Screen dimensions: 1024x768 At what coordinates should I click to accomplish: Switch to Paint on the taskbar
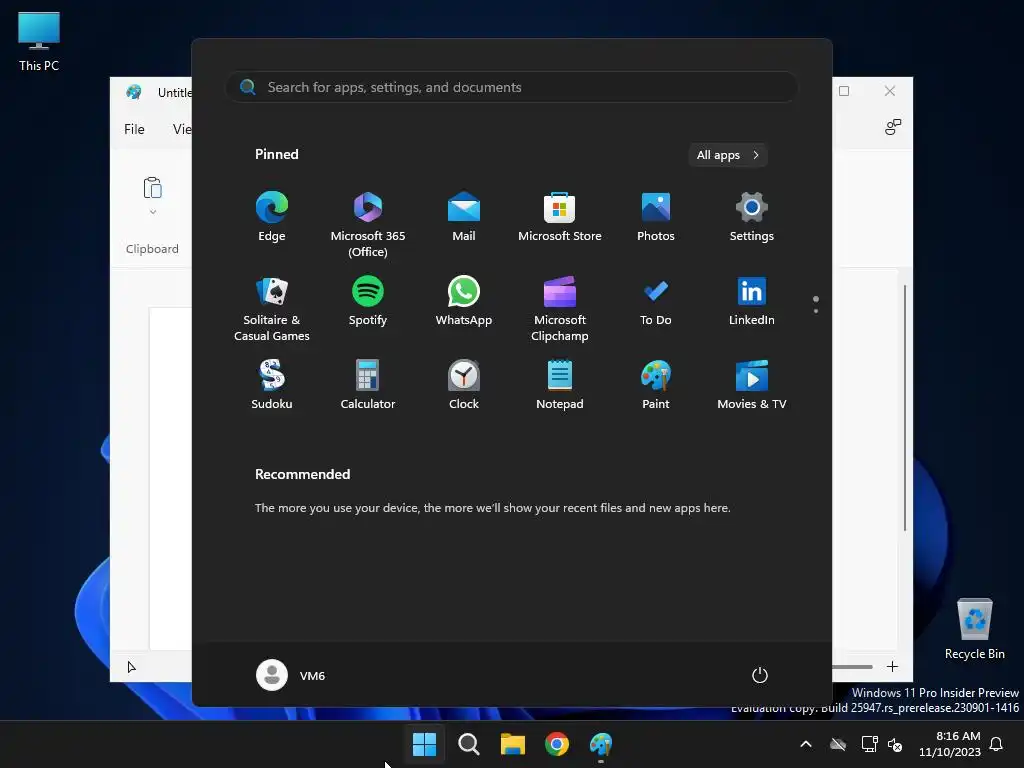(601, 744)
